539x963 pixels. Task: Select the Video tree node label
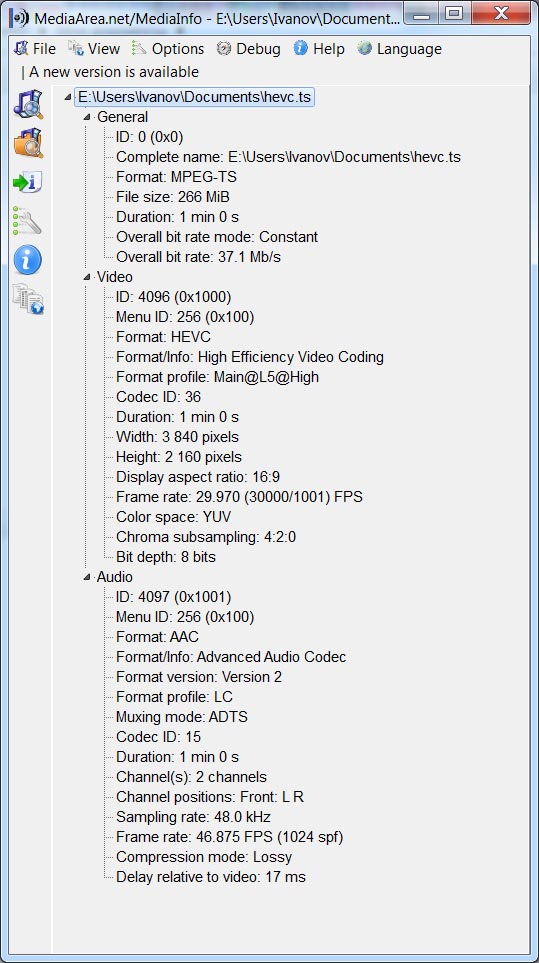coord(114,277)
